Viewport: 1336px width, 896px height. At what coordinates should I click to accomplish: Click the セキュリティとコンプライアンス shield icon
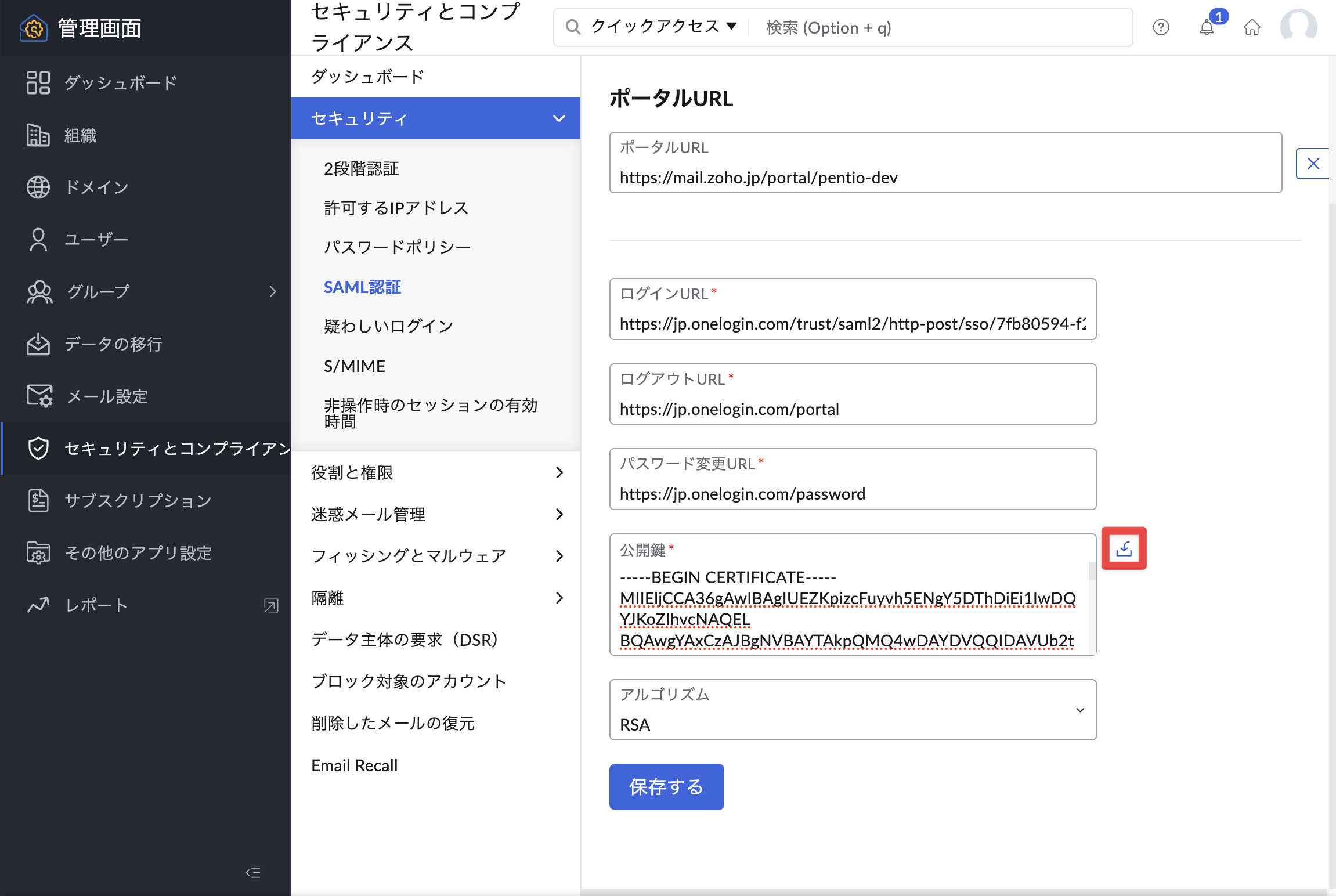(38, 448)
